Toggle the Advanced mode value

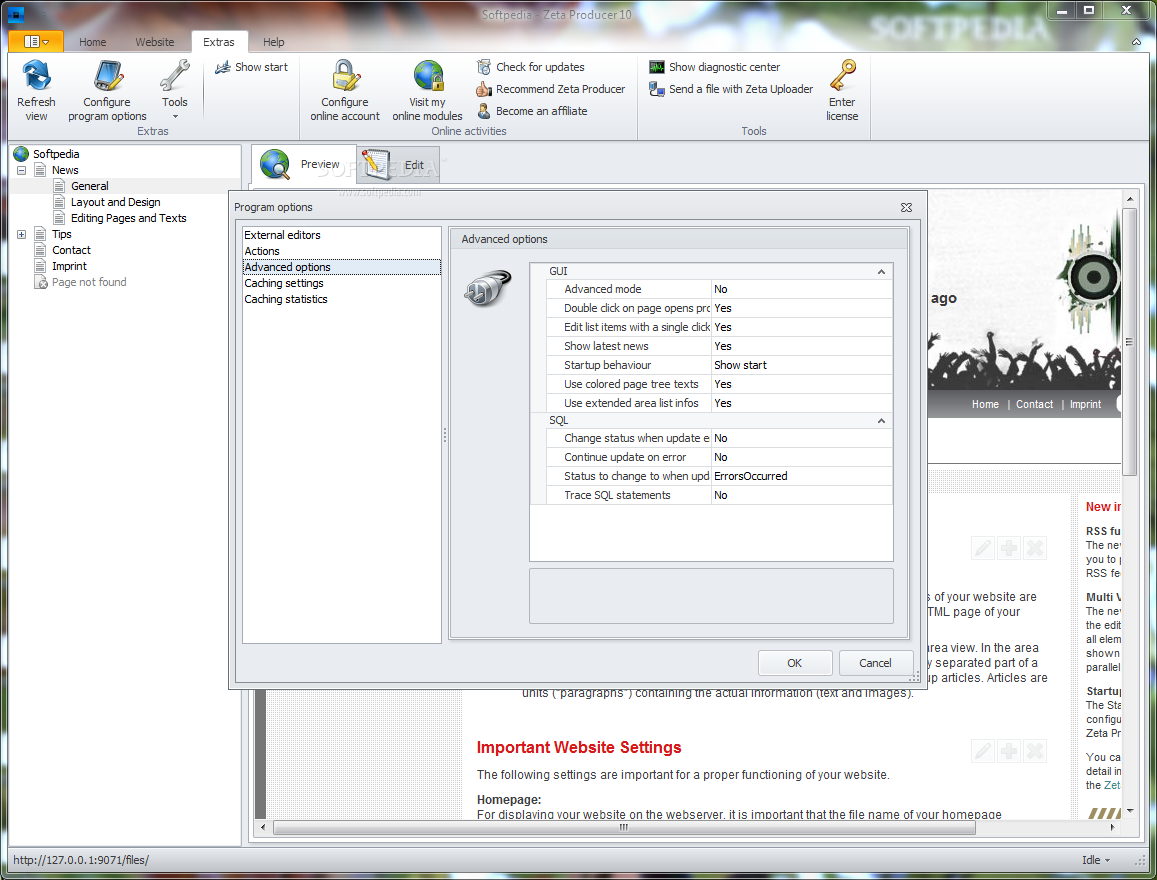pos(801,289)
